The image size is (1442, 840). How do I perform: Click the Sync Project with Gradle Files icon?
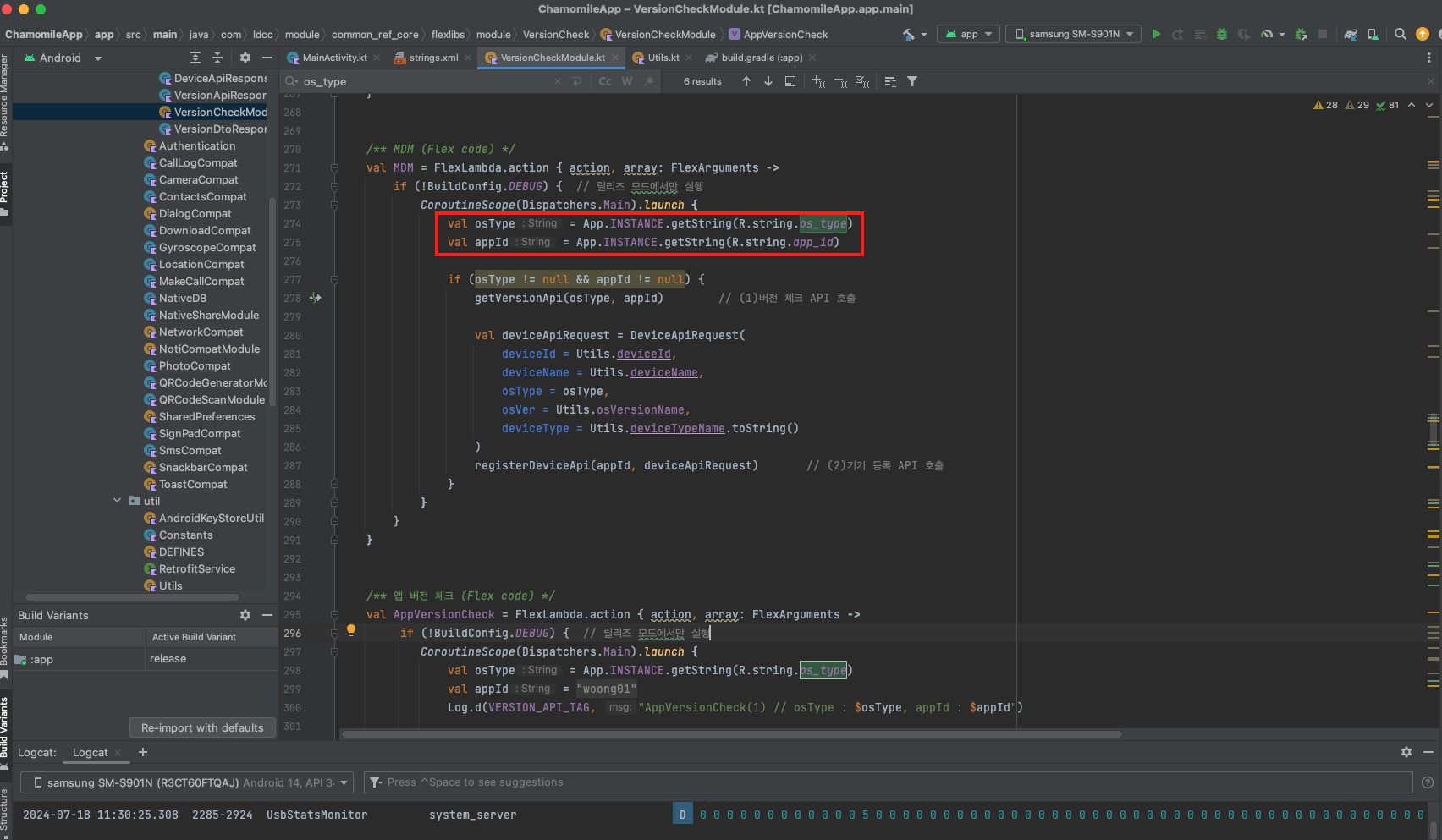(x=1351, y=34)
